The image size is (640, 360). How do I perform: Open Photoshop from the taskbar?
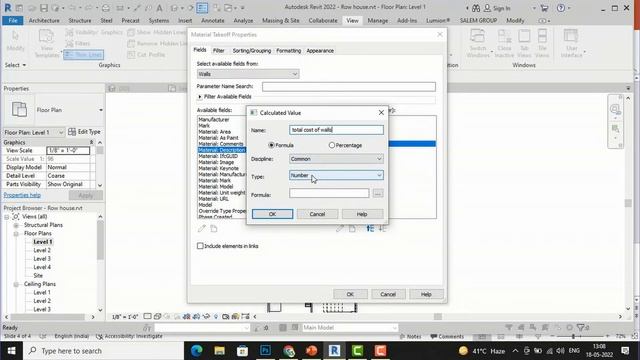click(x=265, y=351)
